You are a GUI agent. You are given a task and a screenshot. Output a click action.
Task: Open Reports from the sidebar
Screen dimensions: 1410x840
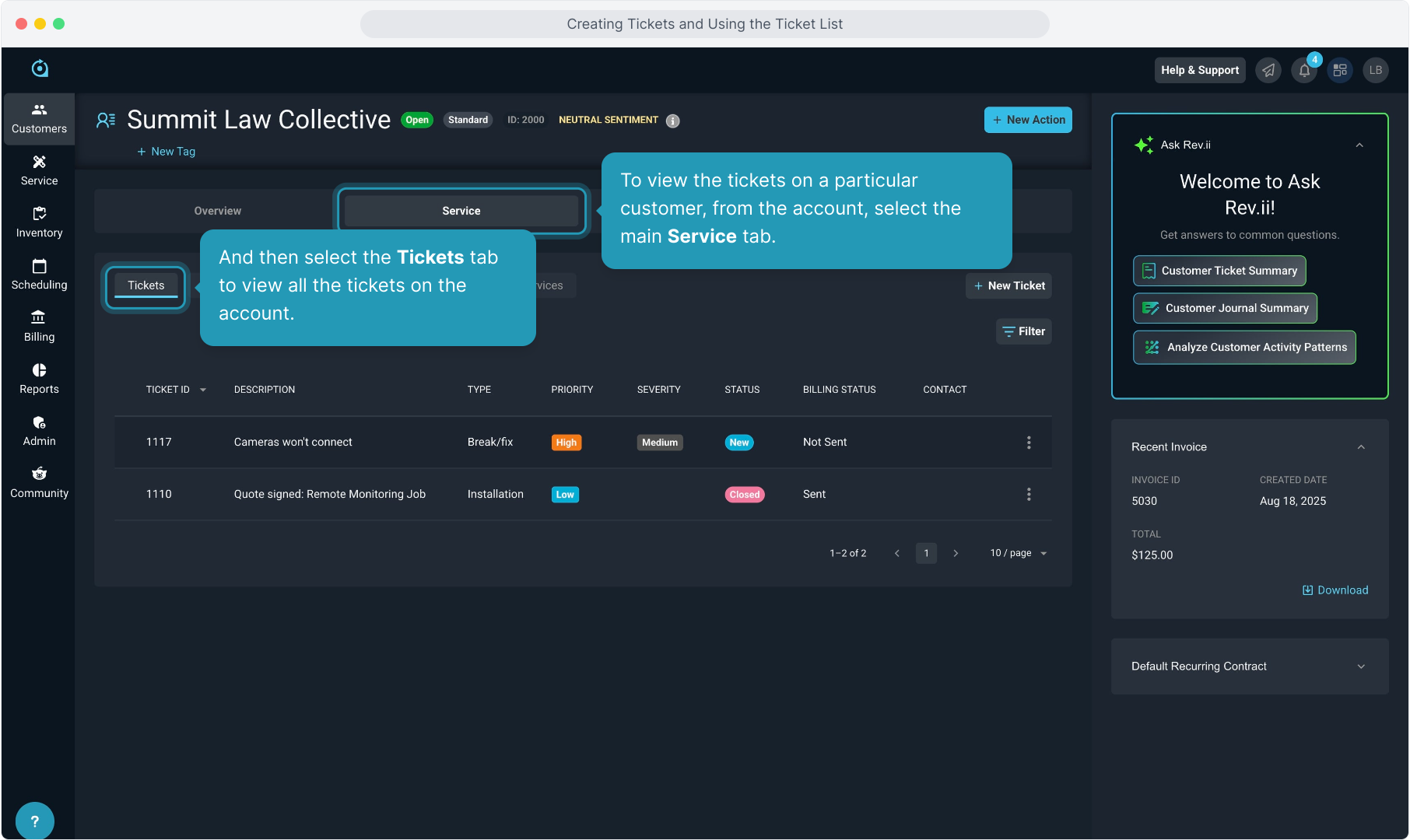39,379
